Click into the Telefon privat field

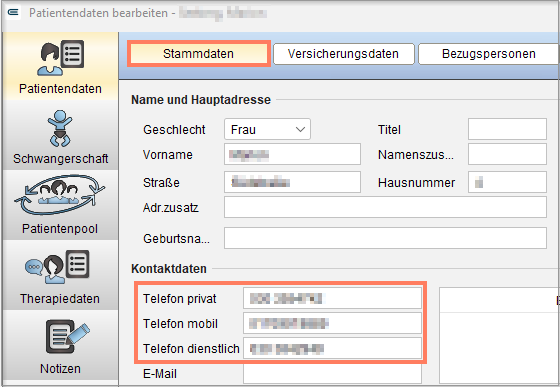coord(332,298)
